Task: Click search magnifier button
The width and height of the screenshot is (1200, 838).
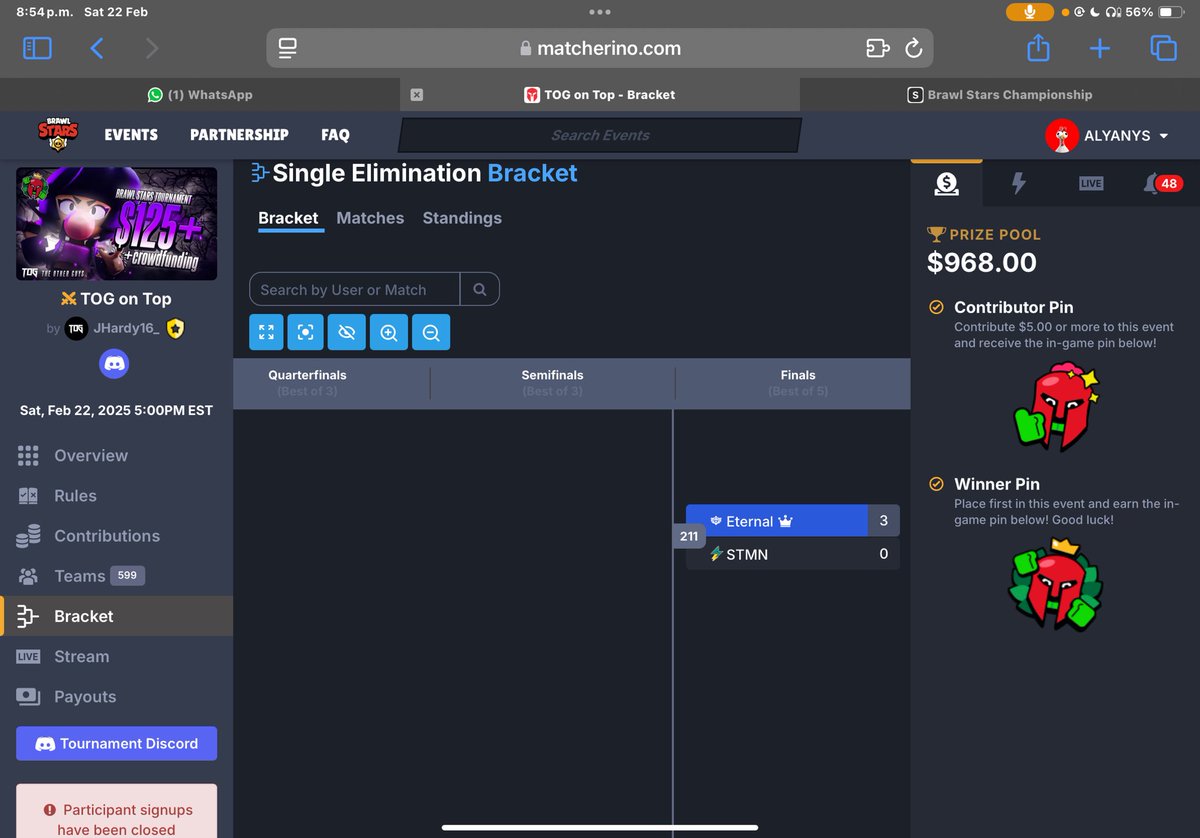Action: [x=480, y=289]
